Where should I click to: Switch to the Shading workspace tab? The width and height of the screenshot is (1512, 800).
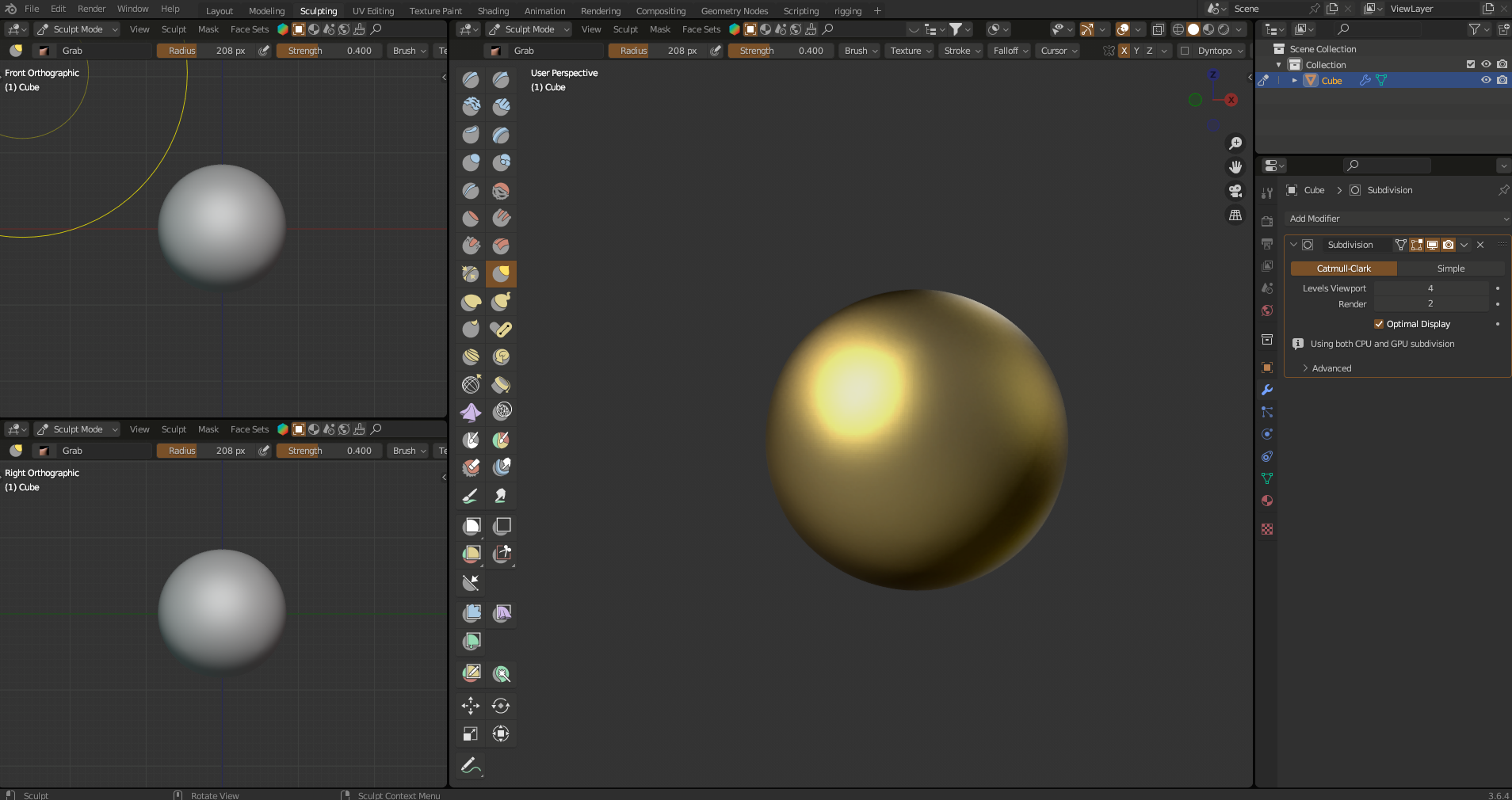(x=492, y=10)
